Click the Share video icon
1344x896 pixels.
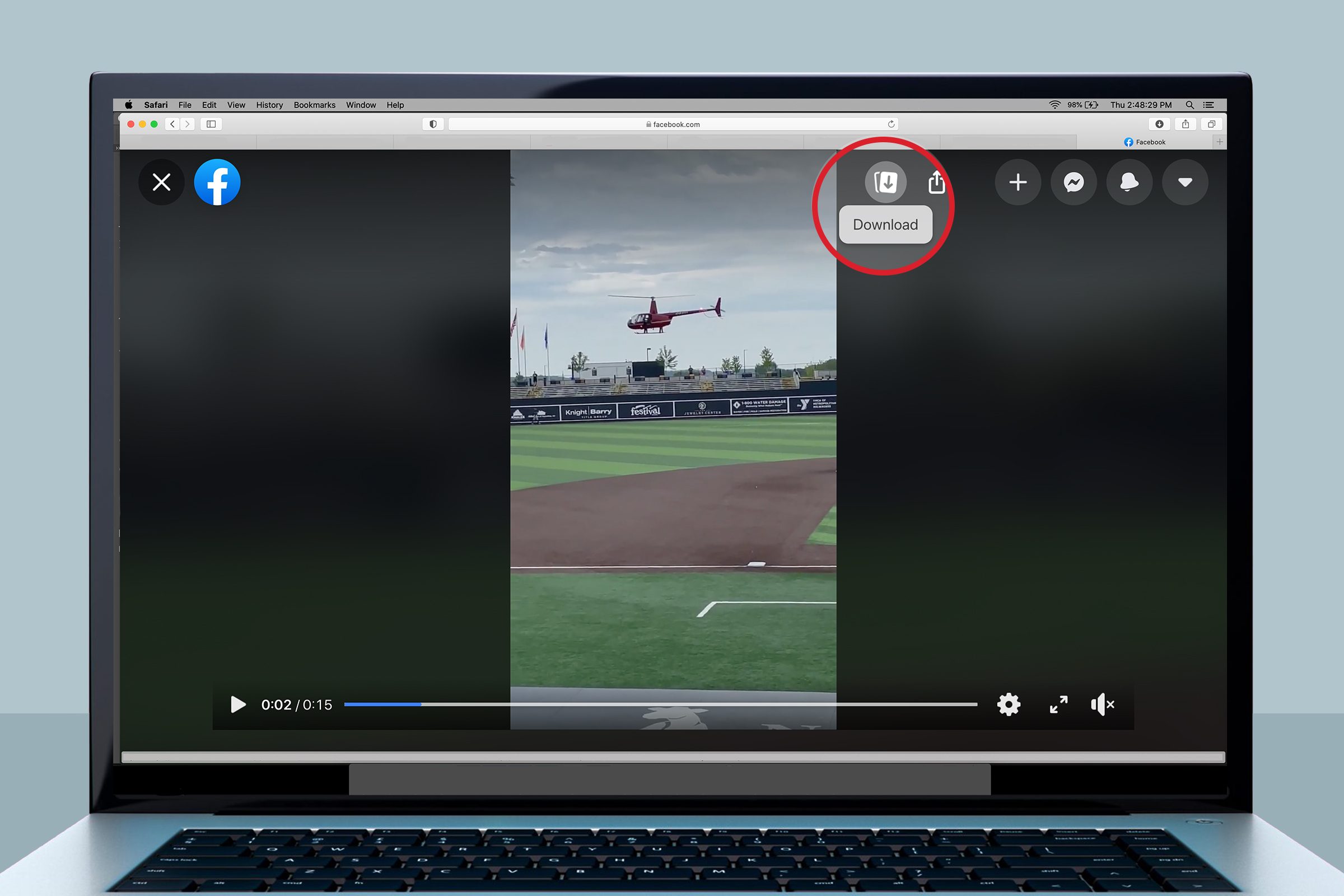pos(935,181)
